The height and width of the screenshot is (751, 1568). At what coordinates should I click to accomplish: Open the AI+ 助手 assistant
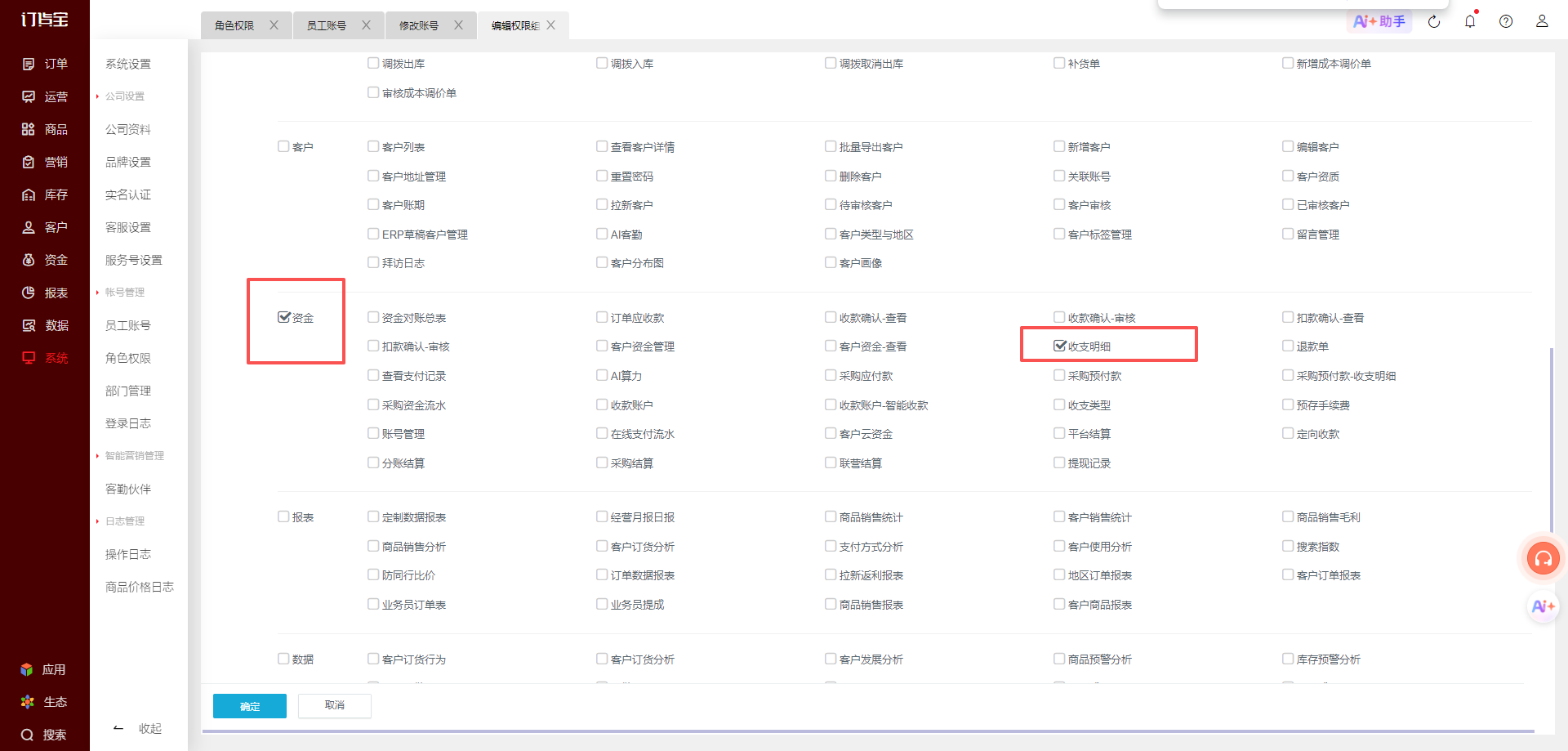click(x=1379, y=21)
